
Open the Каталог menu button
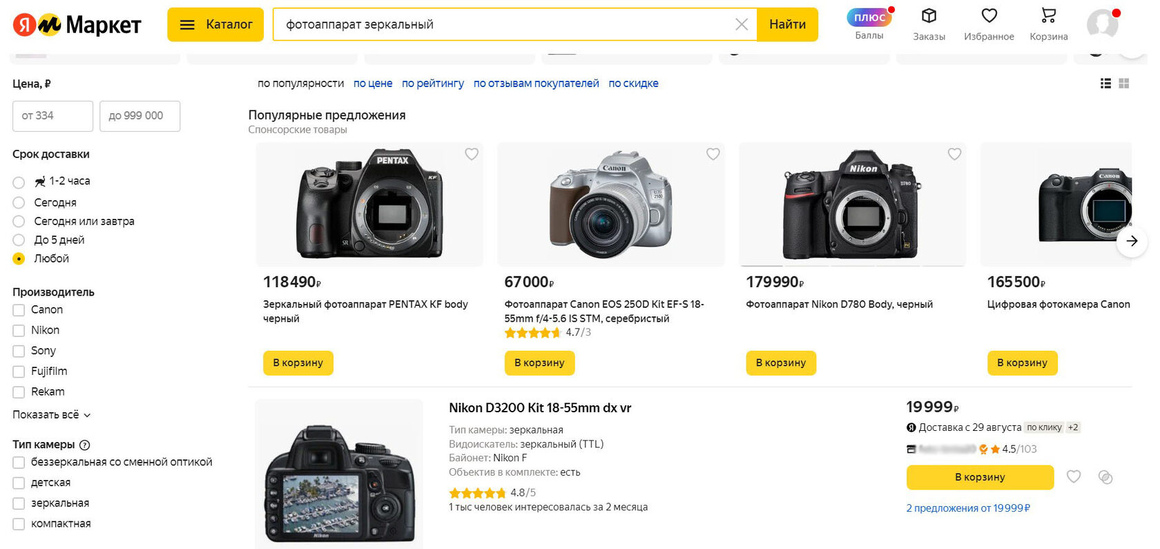click(x=215, y=24)
